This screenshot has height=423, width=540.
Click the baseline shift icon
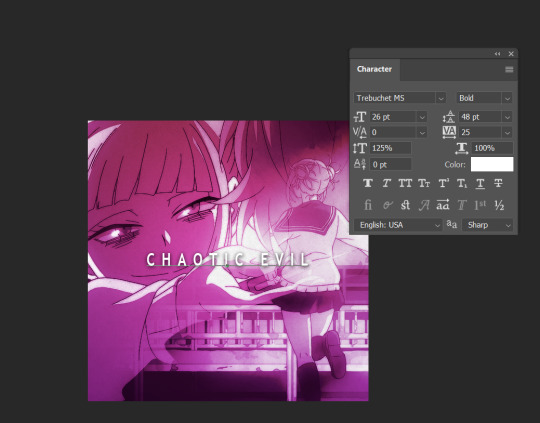(360, 164)
